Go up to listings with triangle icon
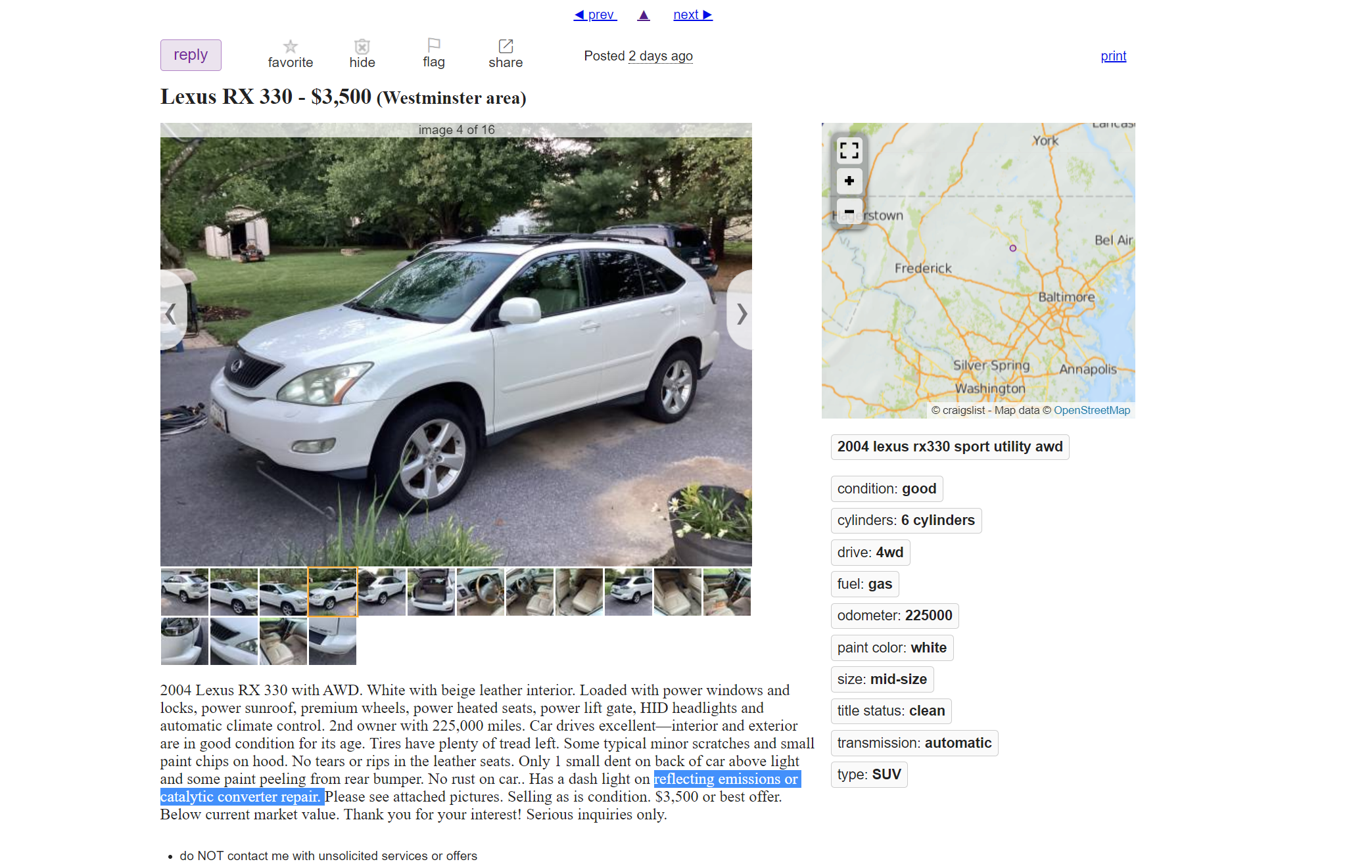The height and width of the screenshot is (868, 1372). [644, 14]
